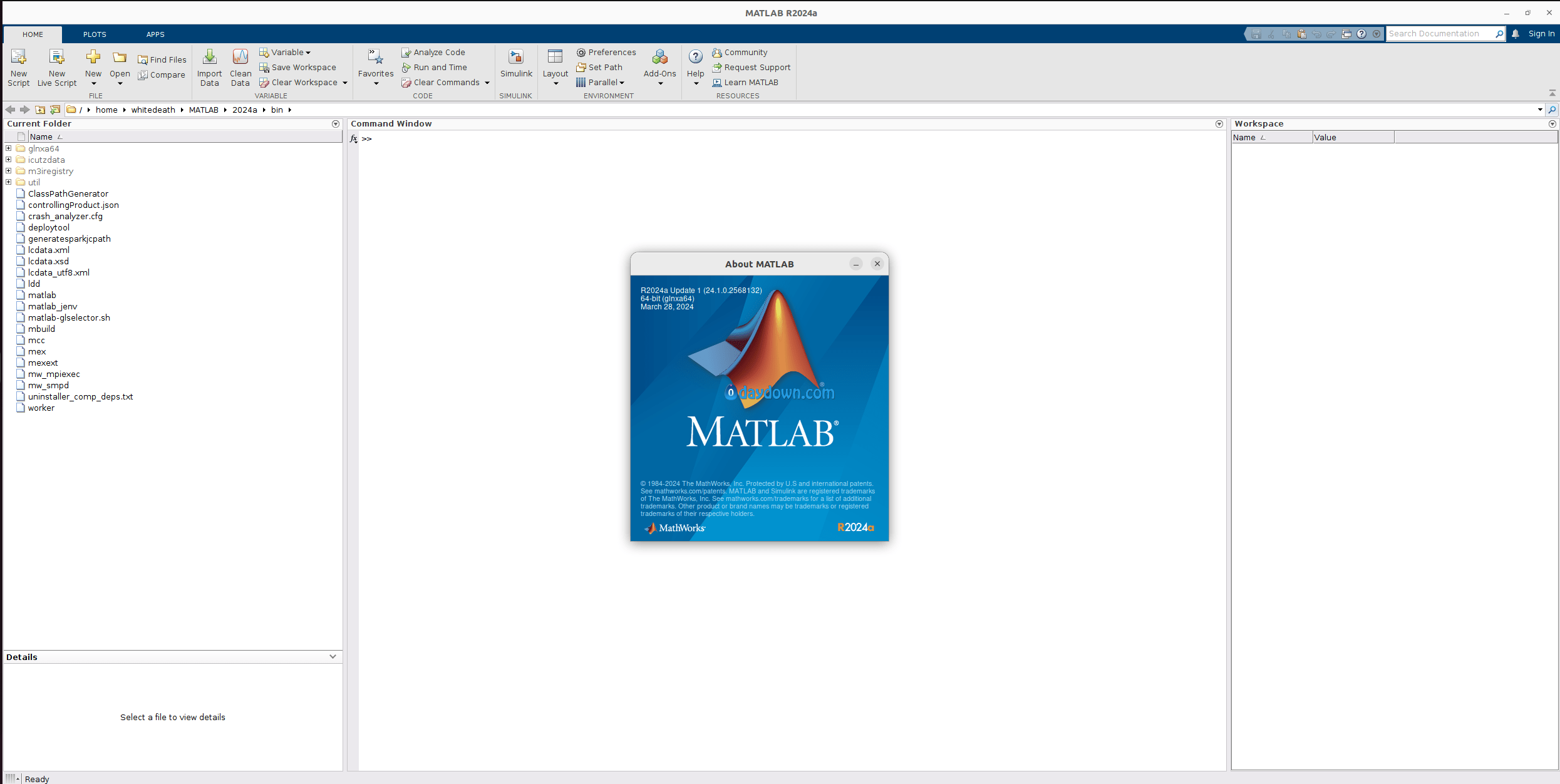Go back with the left arrow in address bar

click(10, 110)
